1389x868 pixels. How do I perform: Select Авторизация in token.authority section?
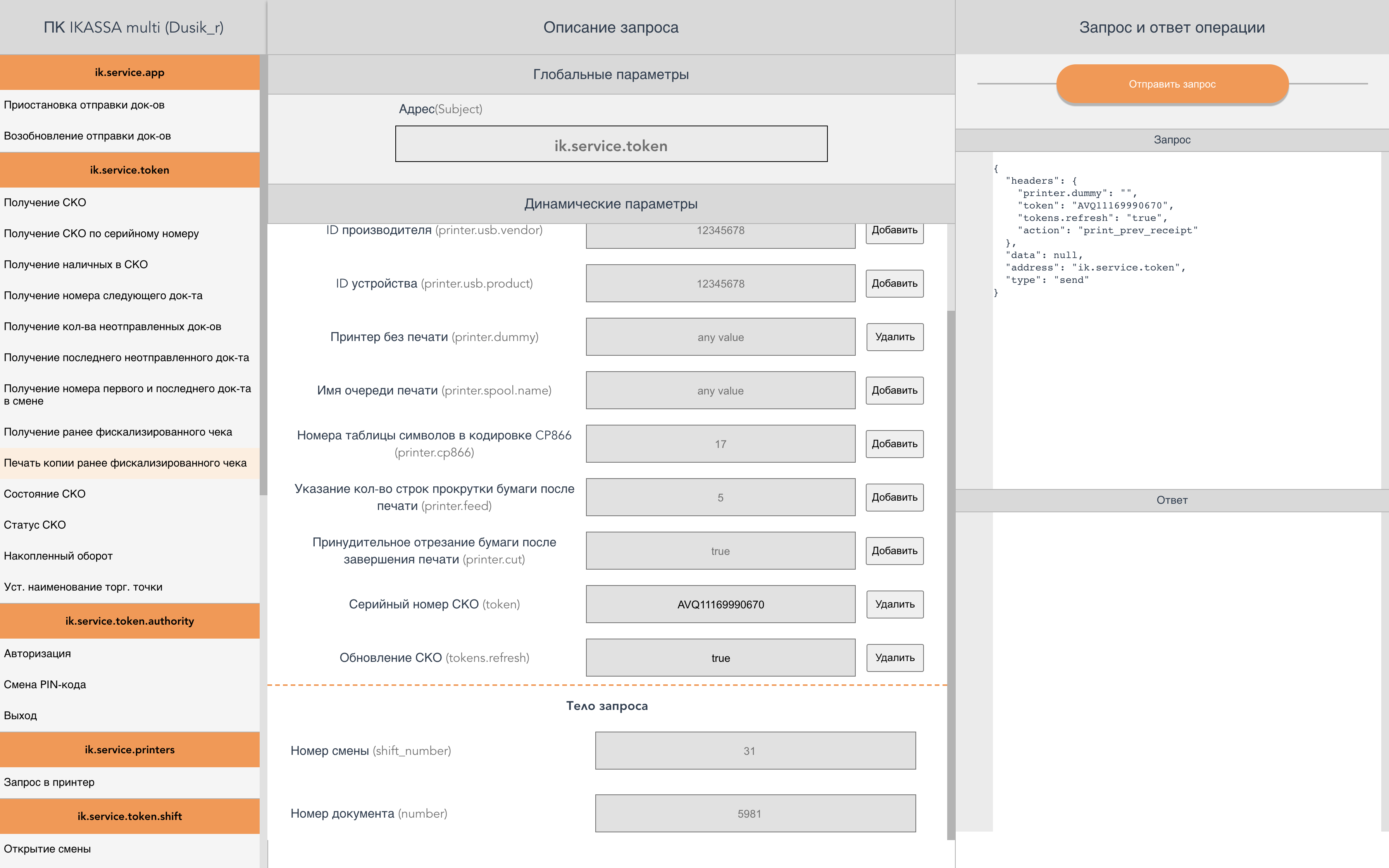[x=37, y=653]
